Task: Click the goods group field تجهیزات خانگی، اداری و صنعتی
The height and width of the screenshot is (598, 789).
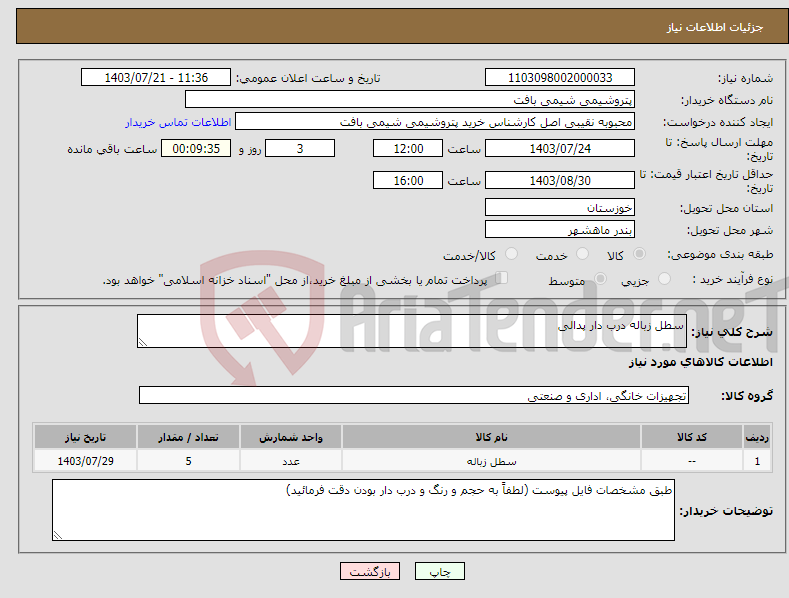Action: click(x=414, y=396)
